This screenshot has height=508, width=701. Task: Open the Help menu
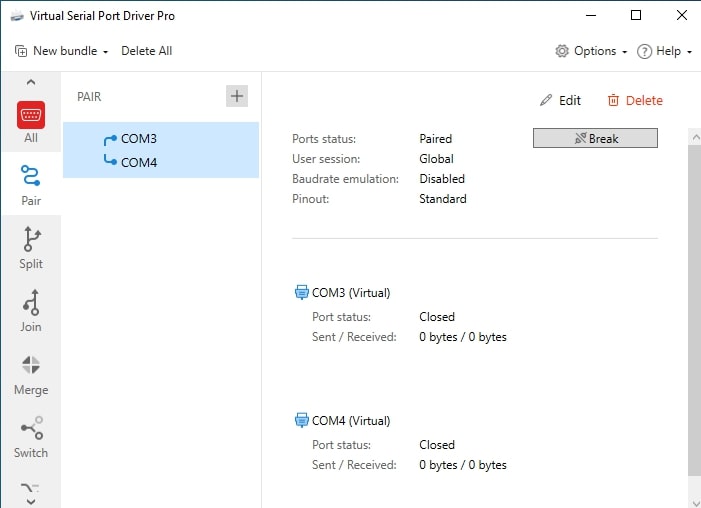click(x=665, y=51)
